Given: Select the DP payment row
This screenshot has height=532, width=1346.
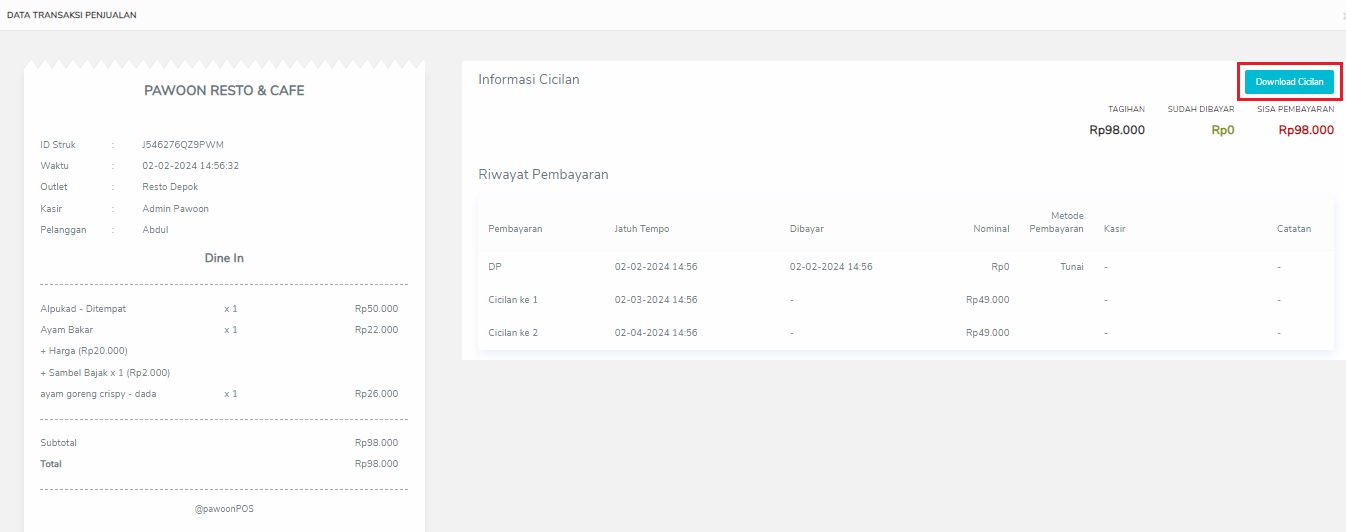Looking at the screenshot, I should click(x=906, y=267).
